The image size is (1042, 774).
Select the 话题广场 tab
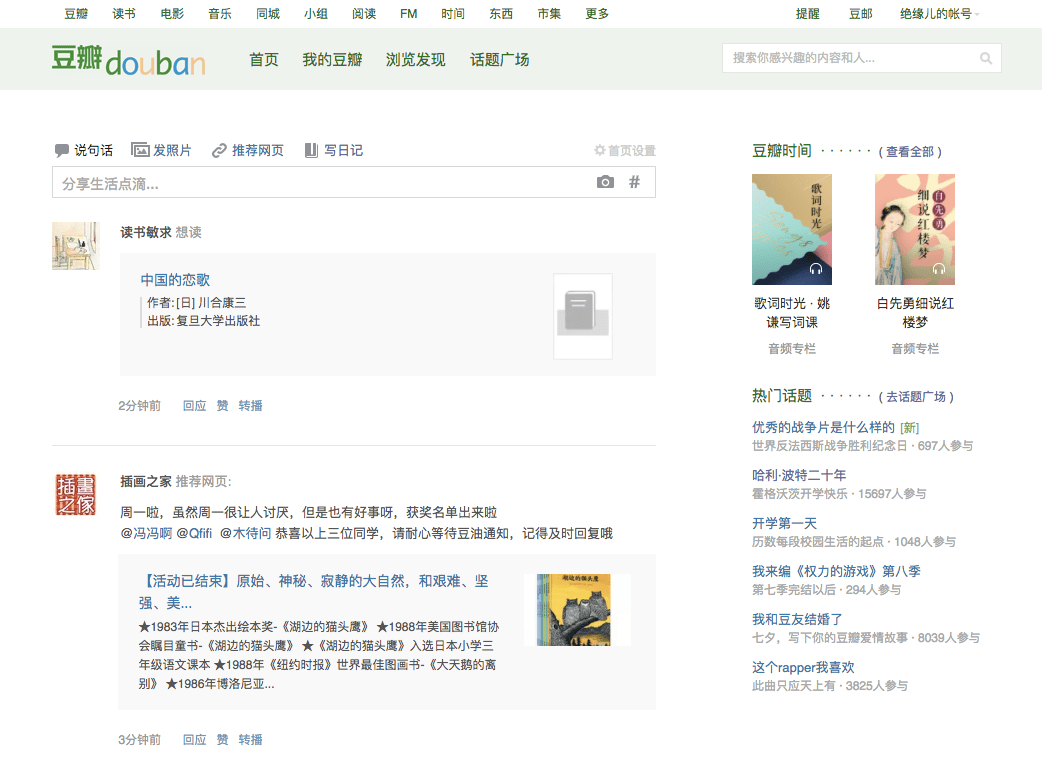(500, 60)
